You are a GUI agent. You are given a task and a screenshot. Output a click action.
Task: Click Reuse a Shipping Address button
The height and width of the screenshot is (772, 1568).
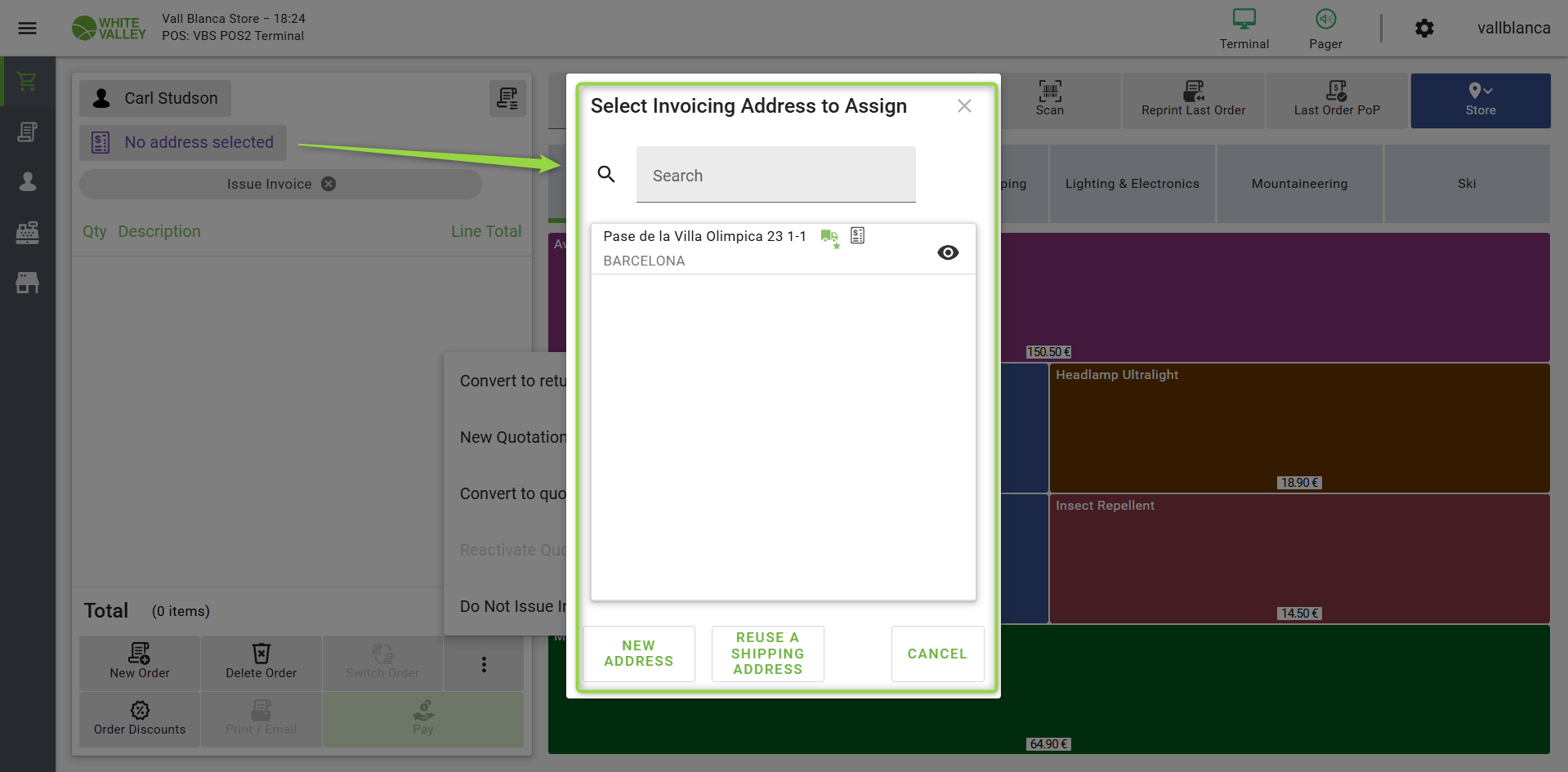tap(767, 654)
